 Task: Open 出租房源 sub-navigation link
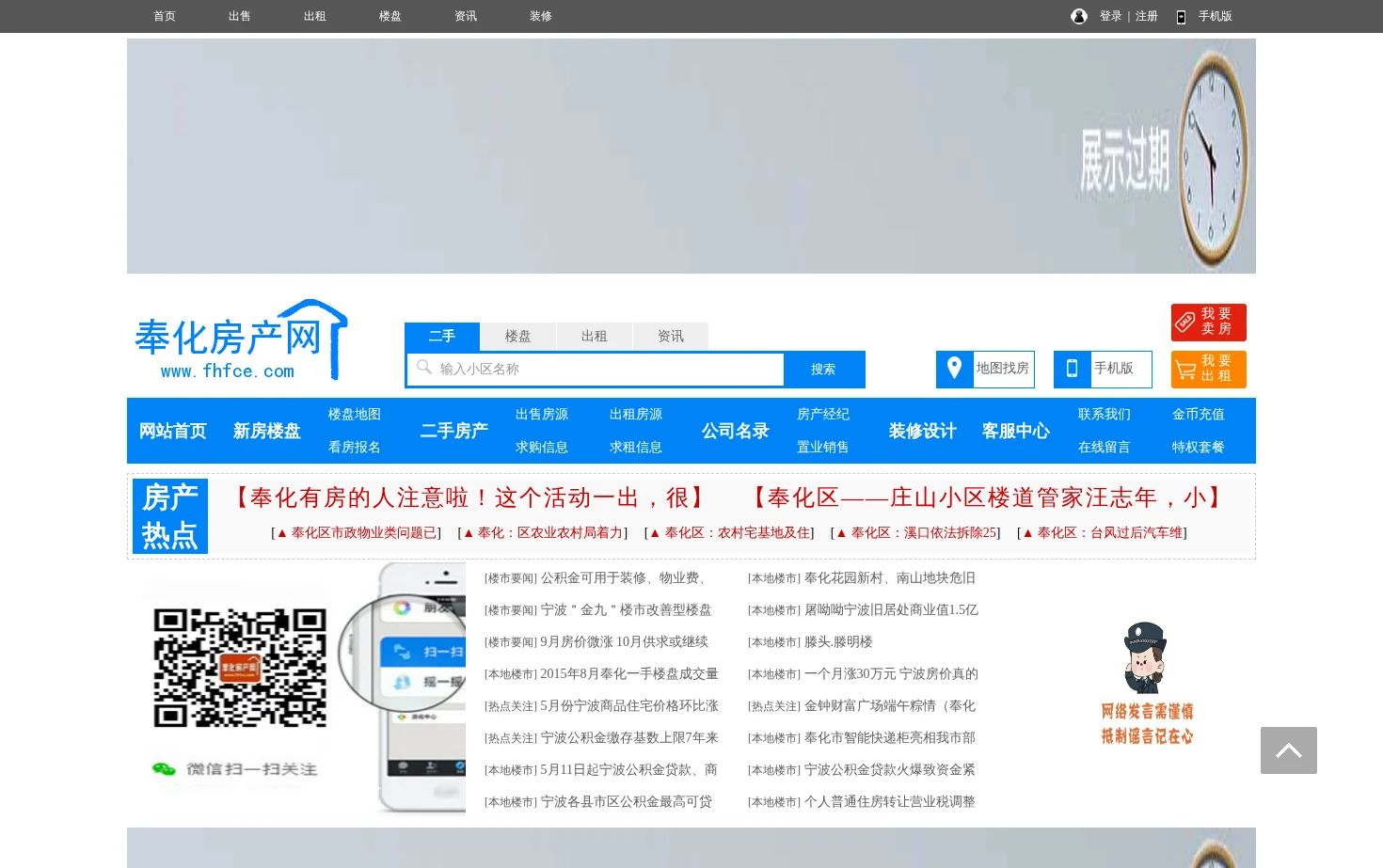(636, 415)
